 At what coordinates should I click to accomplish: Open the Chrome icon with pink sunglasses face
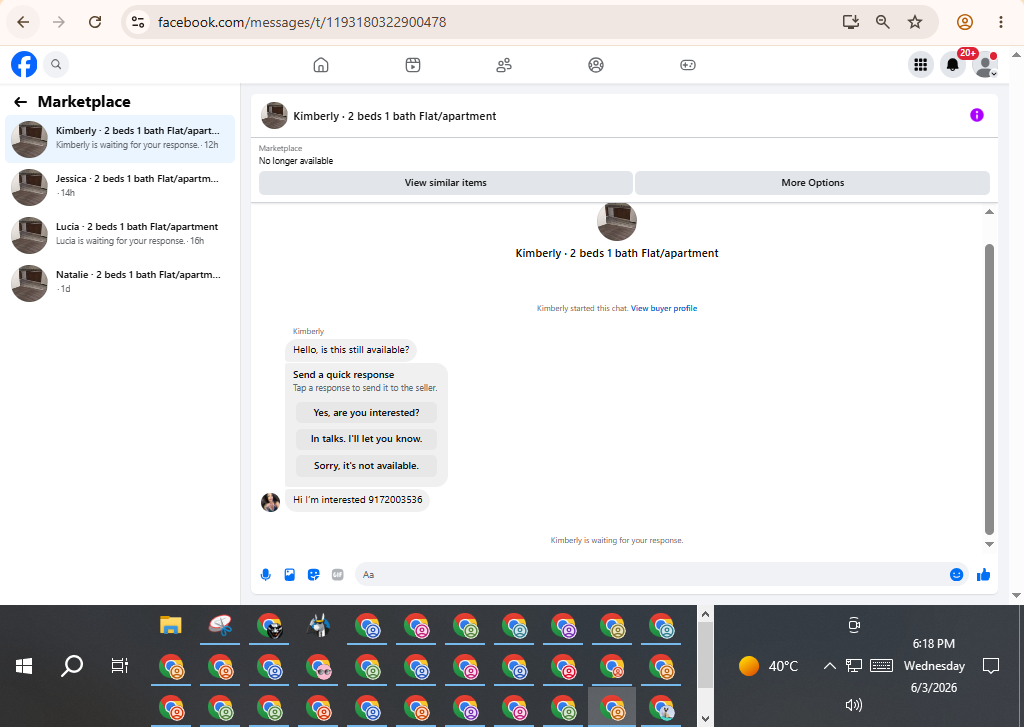coord(319,667)
